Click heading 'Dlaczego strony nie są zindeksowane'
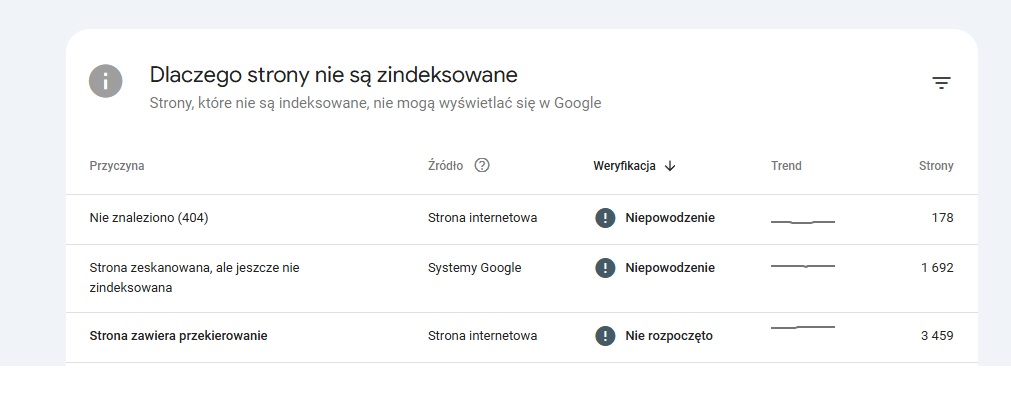1011x399 pixels. (333, 75)
